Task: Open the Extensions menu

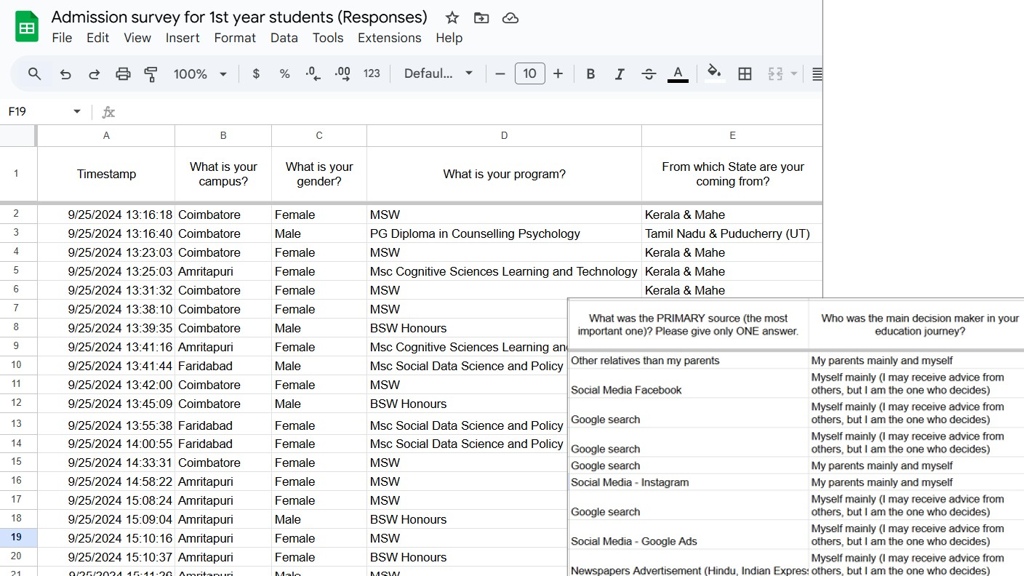Action: point(389,38)
